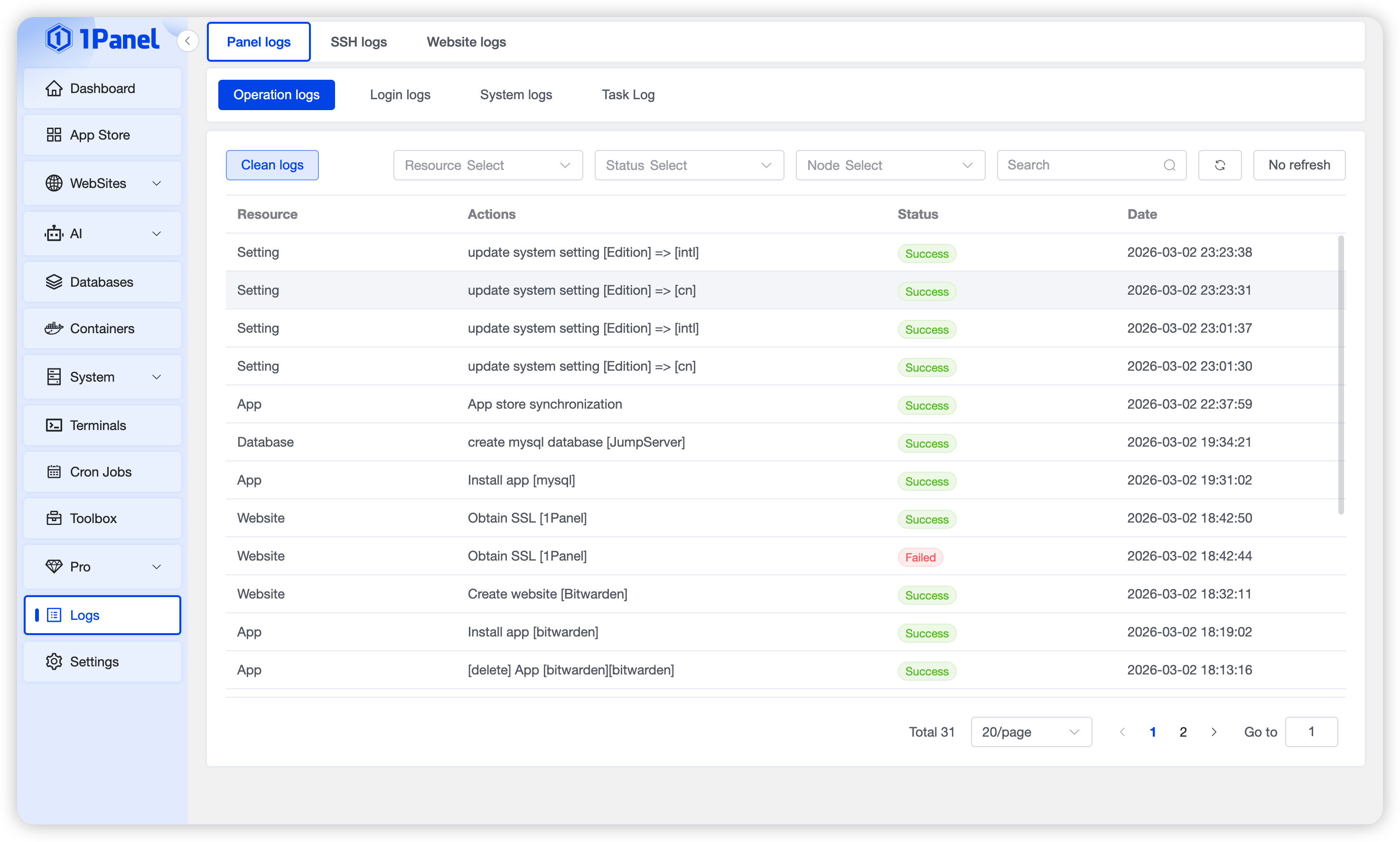Open the Resource Select dropdown

488,165
